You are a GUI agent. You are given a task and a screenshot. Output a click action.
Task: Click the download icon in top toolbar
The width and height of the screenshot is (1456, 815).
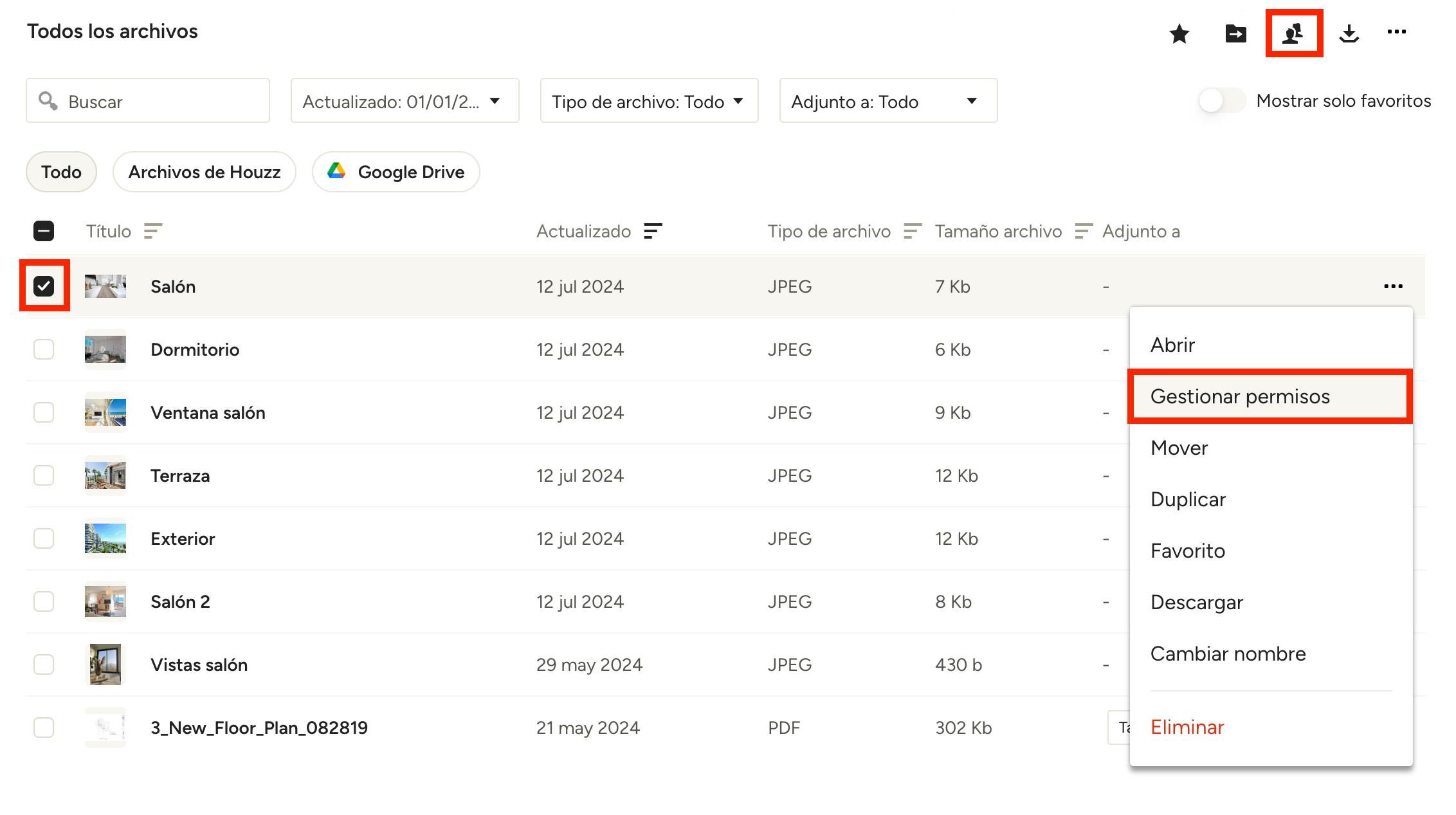1349,33
